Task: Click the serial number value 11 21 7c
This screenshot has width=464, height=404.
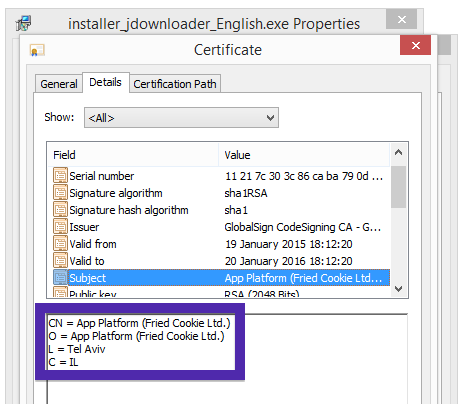Action: (x=304, y=176)
